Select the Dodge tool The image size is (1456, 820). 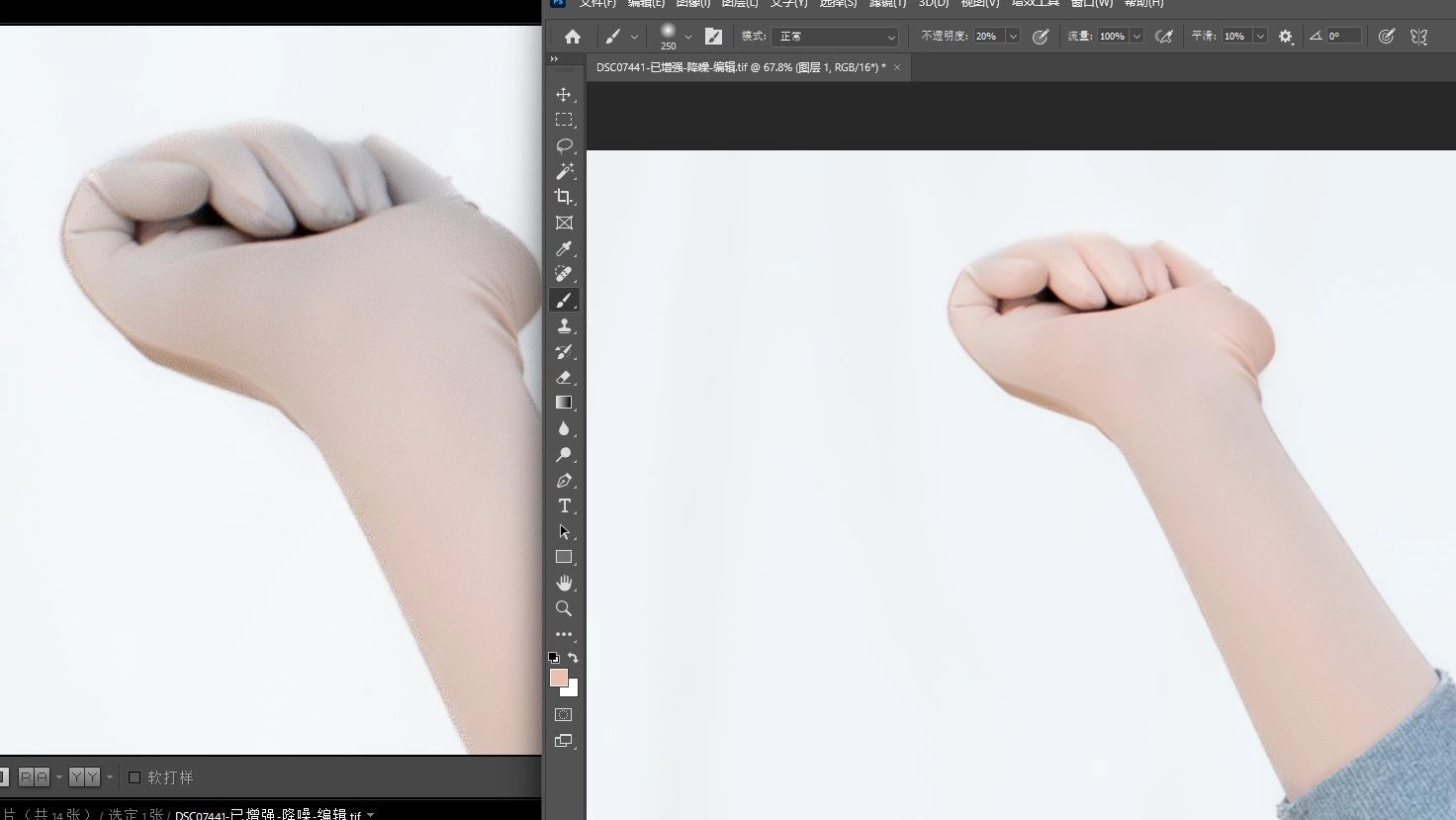(564, 454)
